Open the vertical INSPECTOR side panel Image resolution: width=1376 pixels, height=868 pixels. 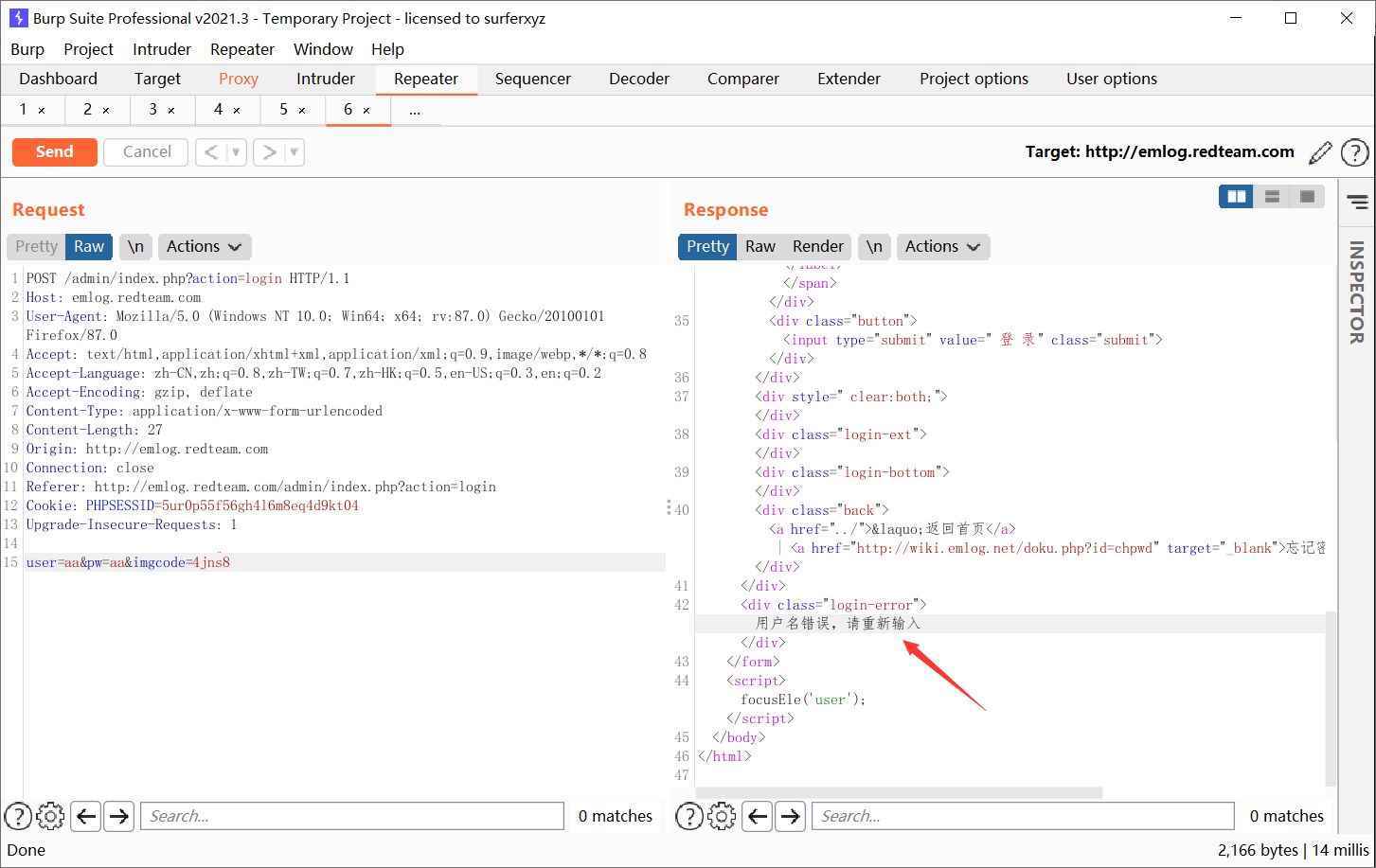tap(1357, 292)
